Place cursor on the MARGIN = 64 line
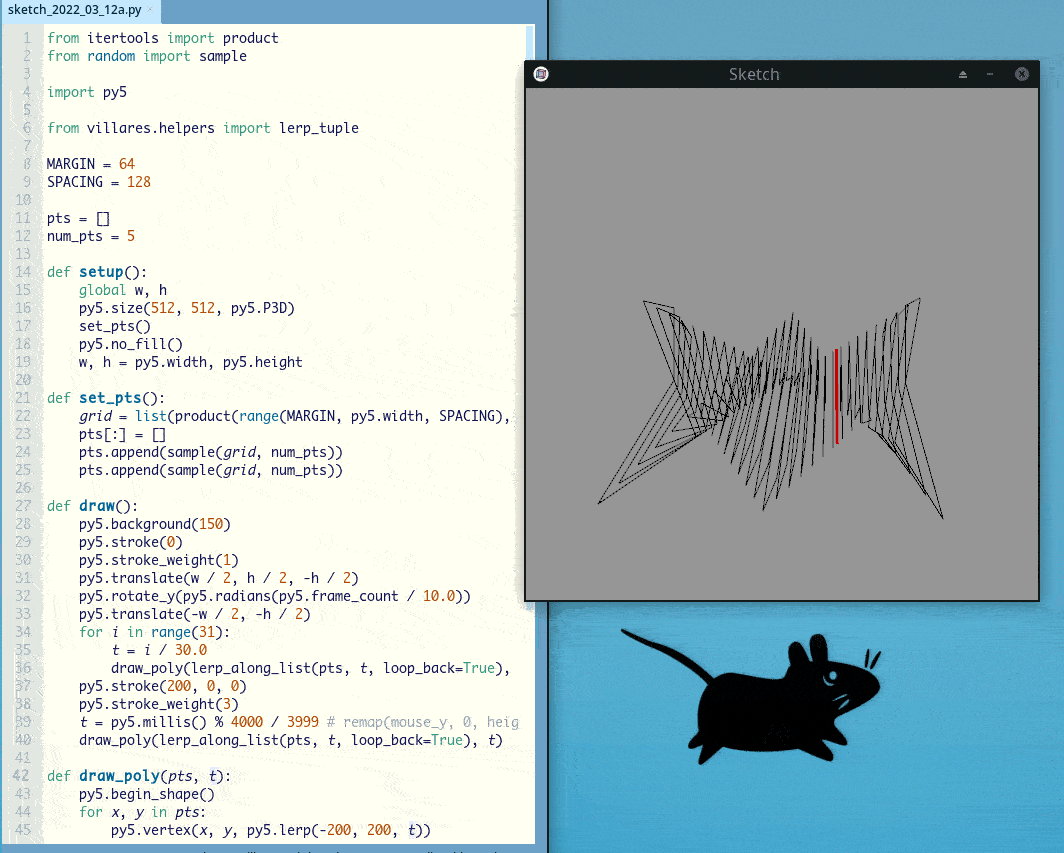This screenshot has width=1064, height=853. click(x=90, y=164)
